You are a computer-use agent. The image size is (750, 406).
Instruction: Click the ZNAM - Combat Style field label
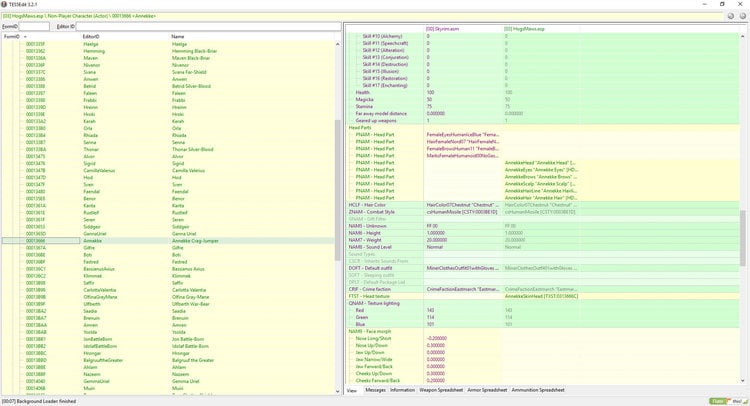click(371, 212)
